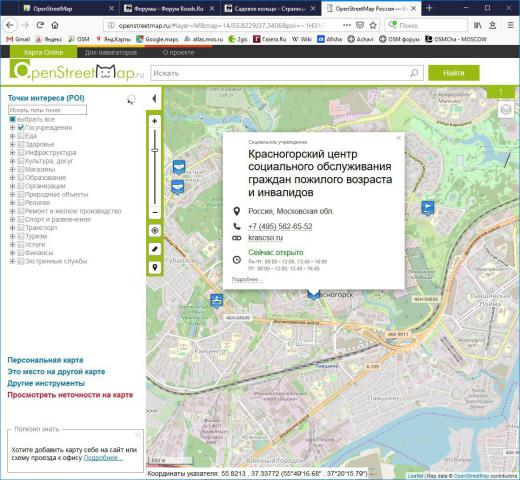
Task: Enable the Еда category checkbox
Action: coord(21,136)
